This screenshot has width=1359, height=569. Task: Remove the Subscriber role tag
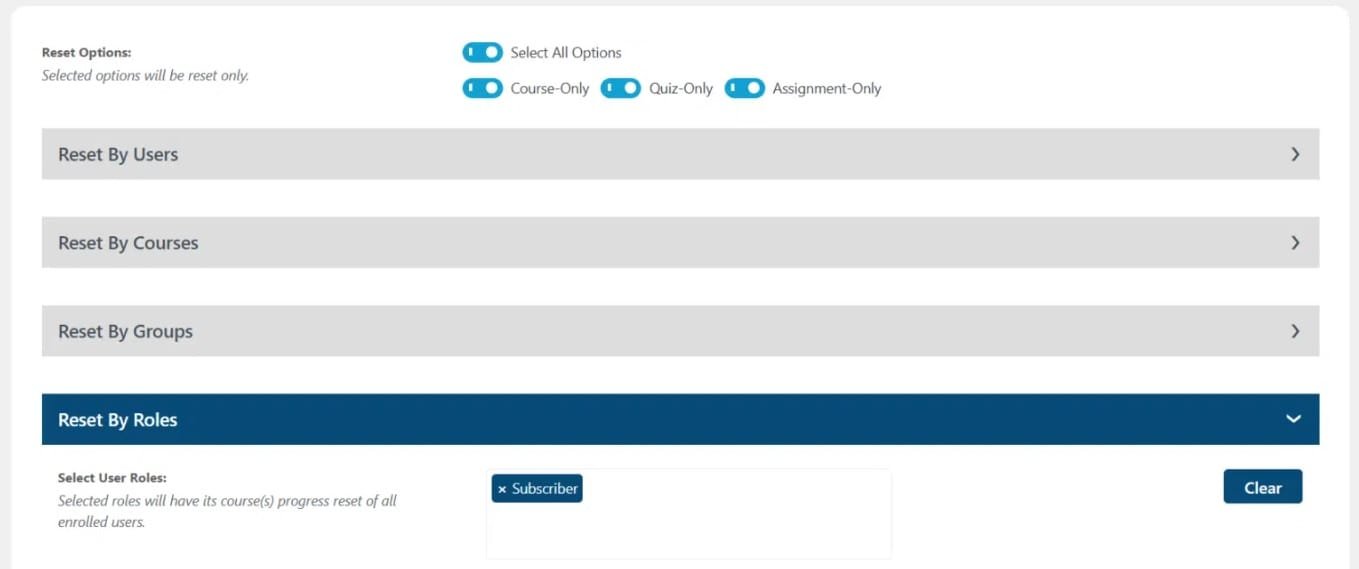click(x=502, y=489)
